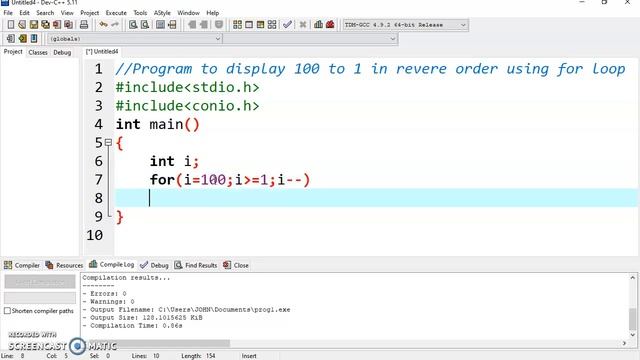
Task: Switch to the Classes side tab
Action: tap(38, 52)
